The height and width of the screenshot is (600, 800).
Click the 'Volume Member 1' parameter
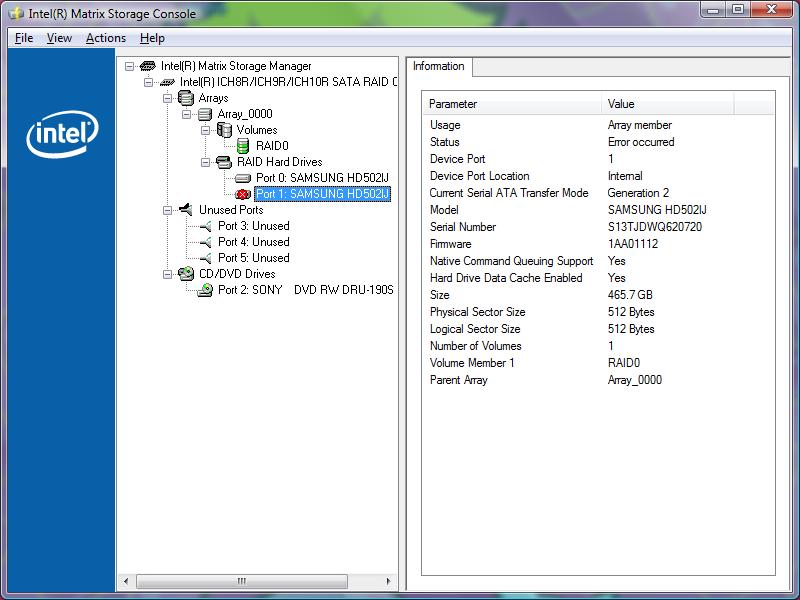(472, 363)
